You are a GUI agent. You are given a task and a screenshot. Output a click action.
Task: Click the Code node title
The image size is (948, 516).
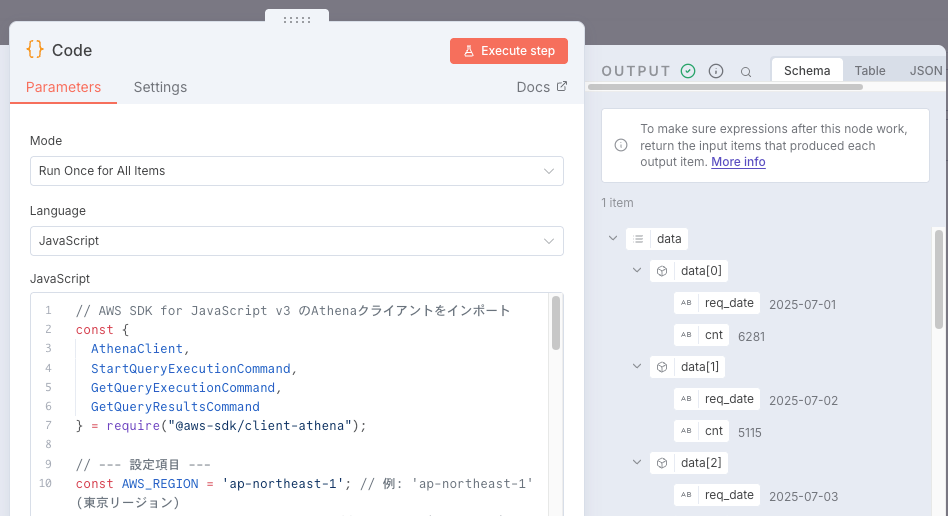click(72, 50)
